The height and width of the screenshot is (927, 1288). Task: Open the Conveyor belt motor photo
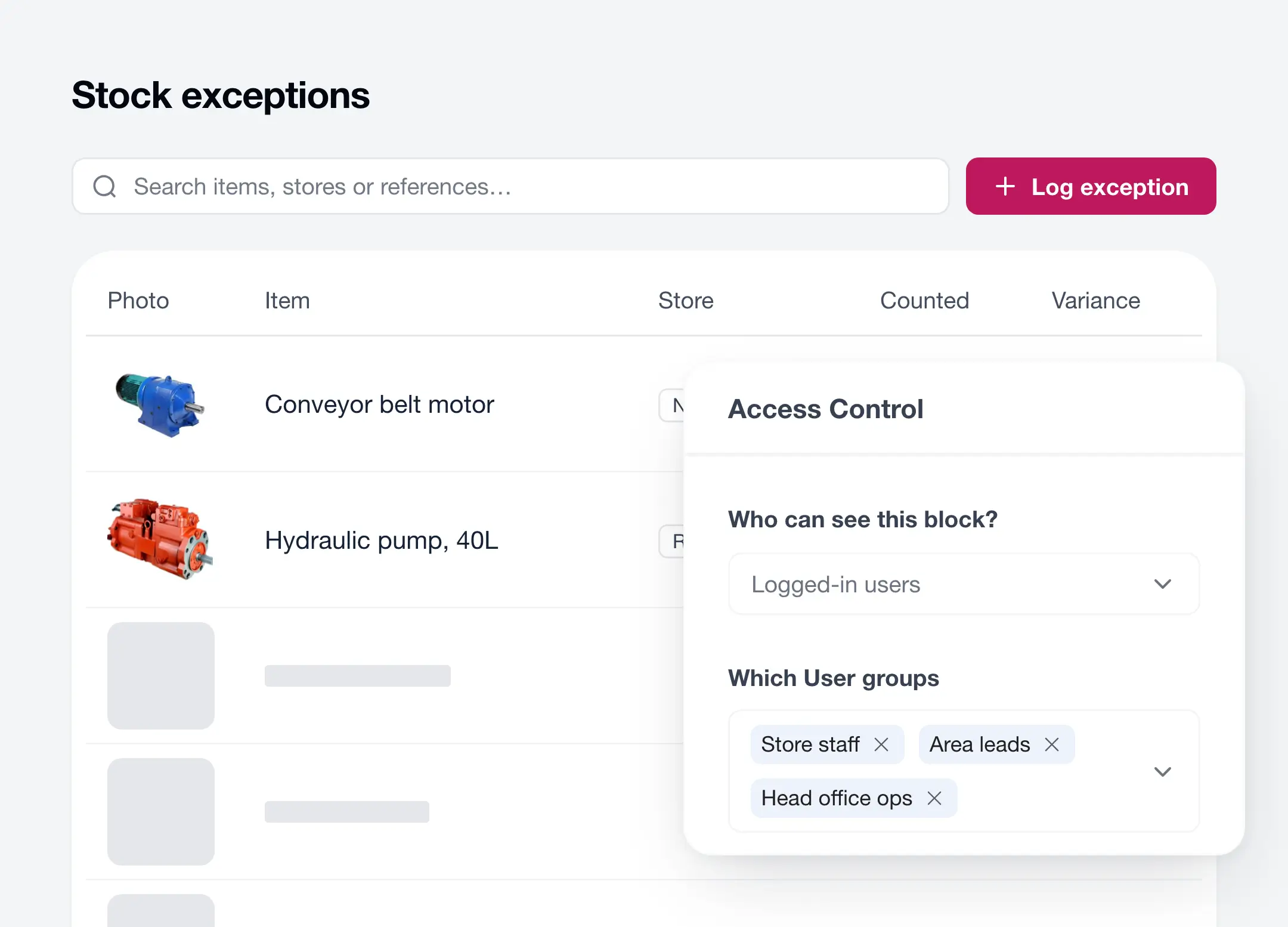(160, 404)
